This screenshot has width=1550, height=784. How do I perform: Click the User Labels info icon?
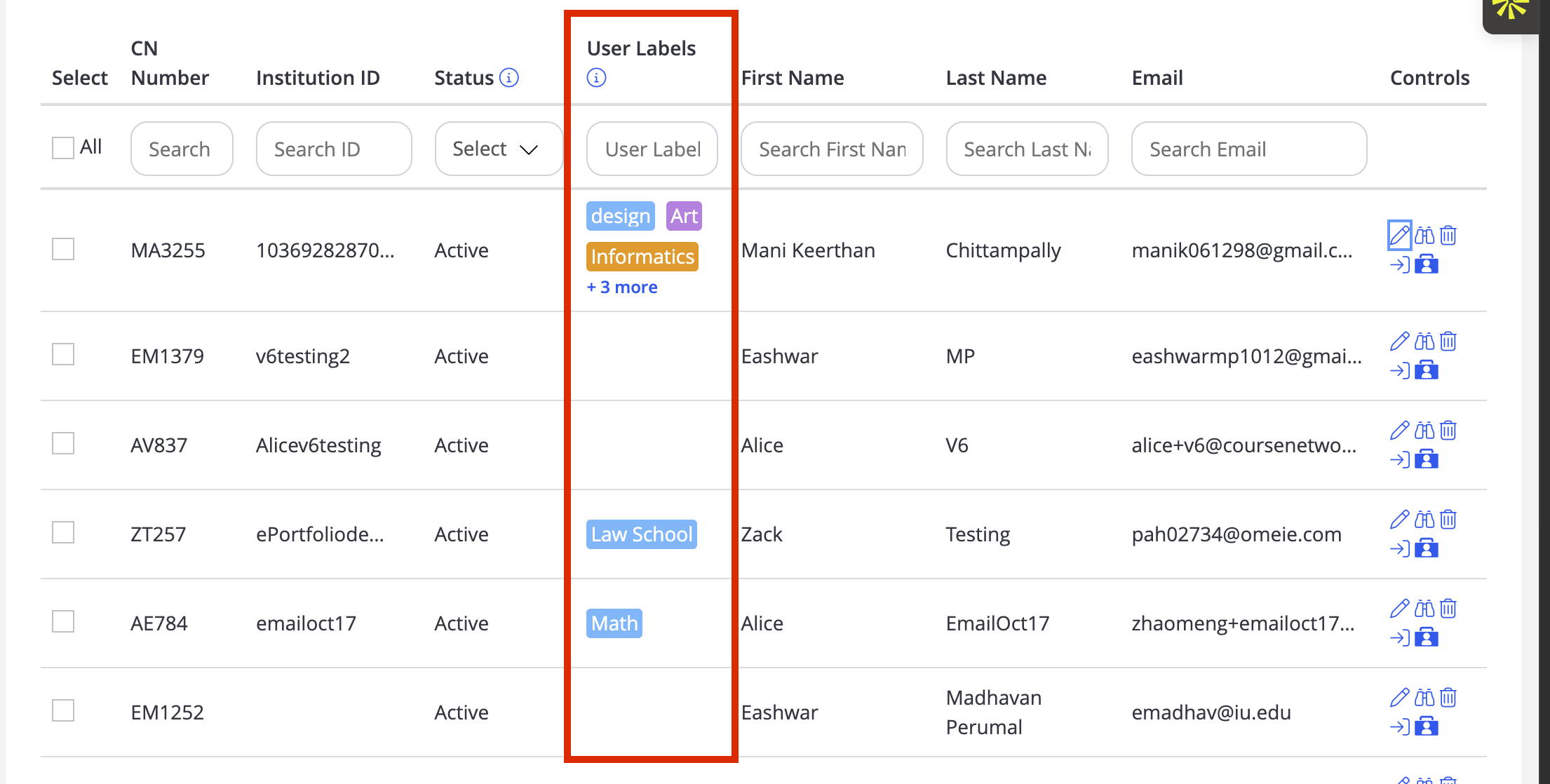point(596,78)
